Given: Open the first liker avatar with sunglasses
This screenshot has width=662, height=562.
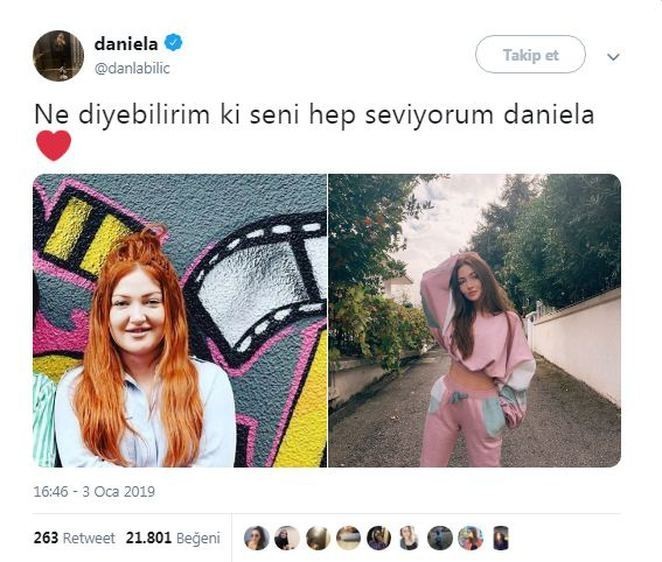Looking at the screenshot, I should pyautogui.click(x=257, y=538).
